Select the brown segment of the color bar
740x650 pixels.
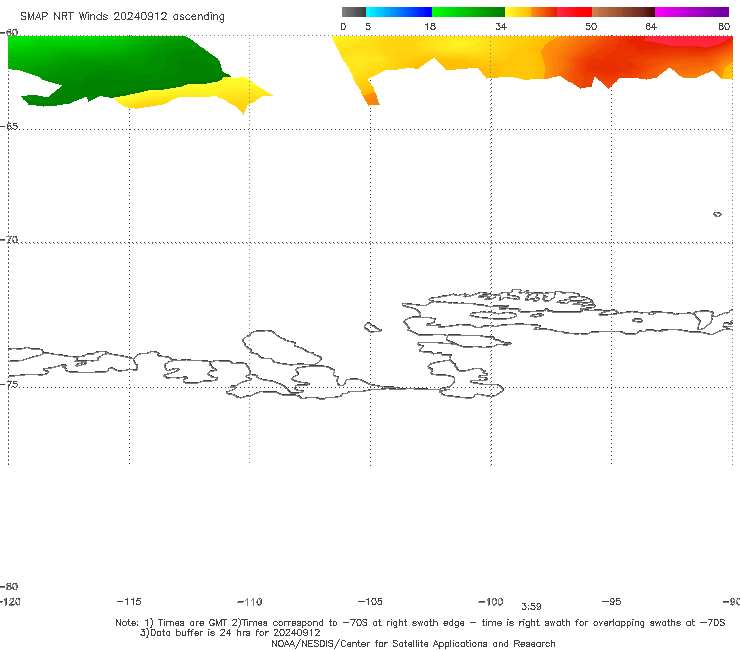pos(623,12)
